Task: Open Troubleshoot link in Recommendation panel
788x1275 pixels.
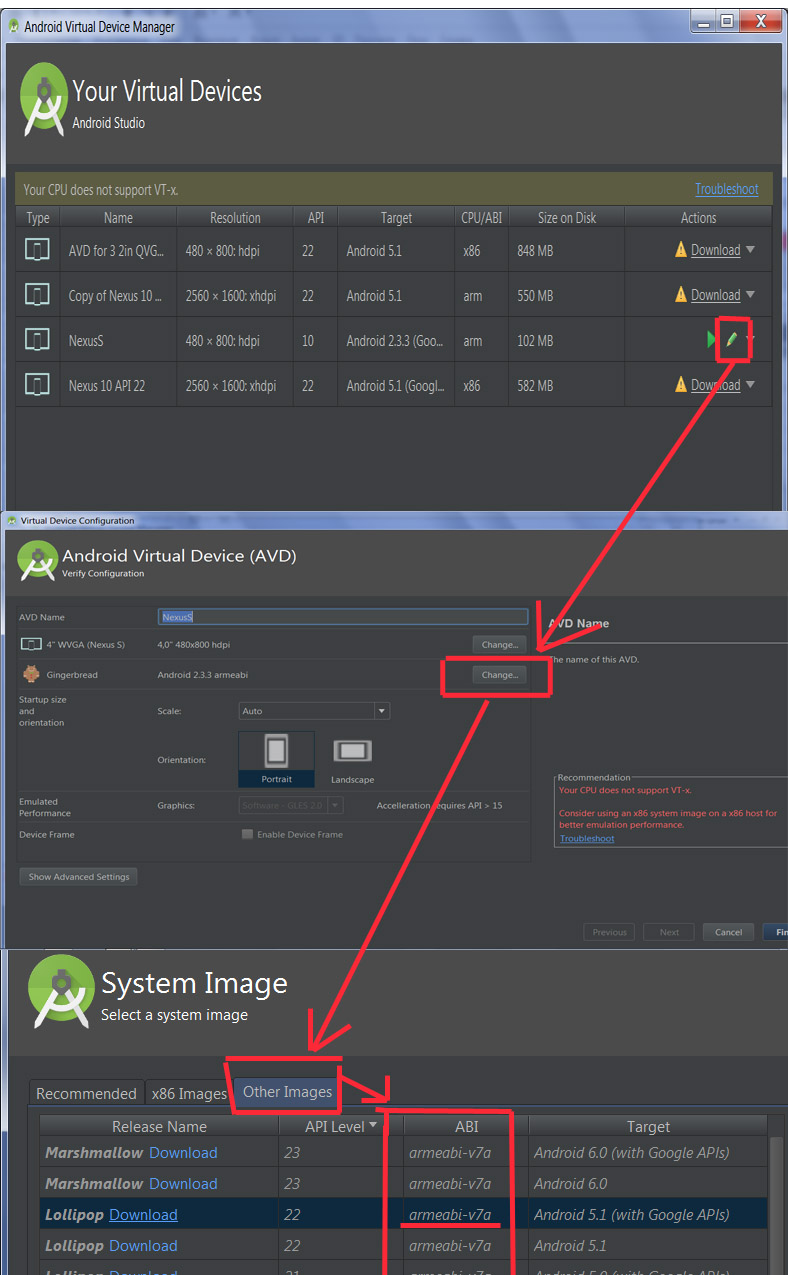Action: (x=587, y=839)
